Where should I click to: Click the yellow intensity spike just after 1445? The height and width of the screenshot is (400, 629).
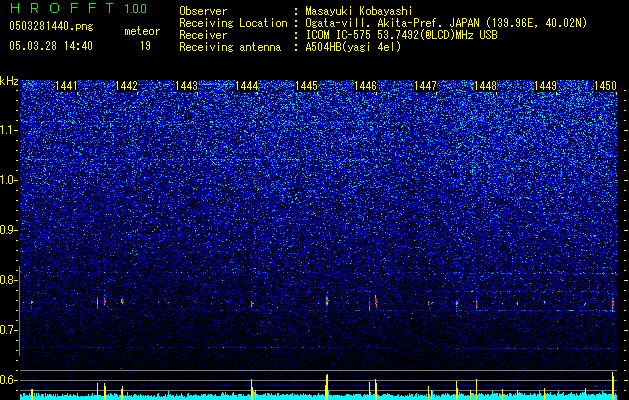tap(327, 387)
